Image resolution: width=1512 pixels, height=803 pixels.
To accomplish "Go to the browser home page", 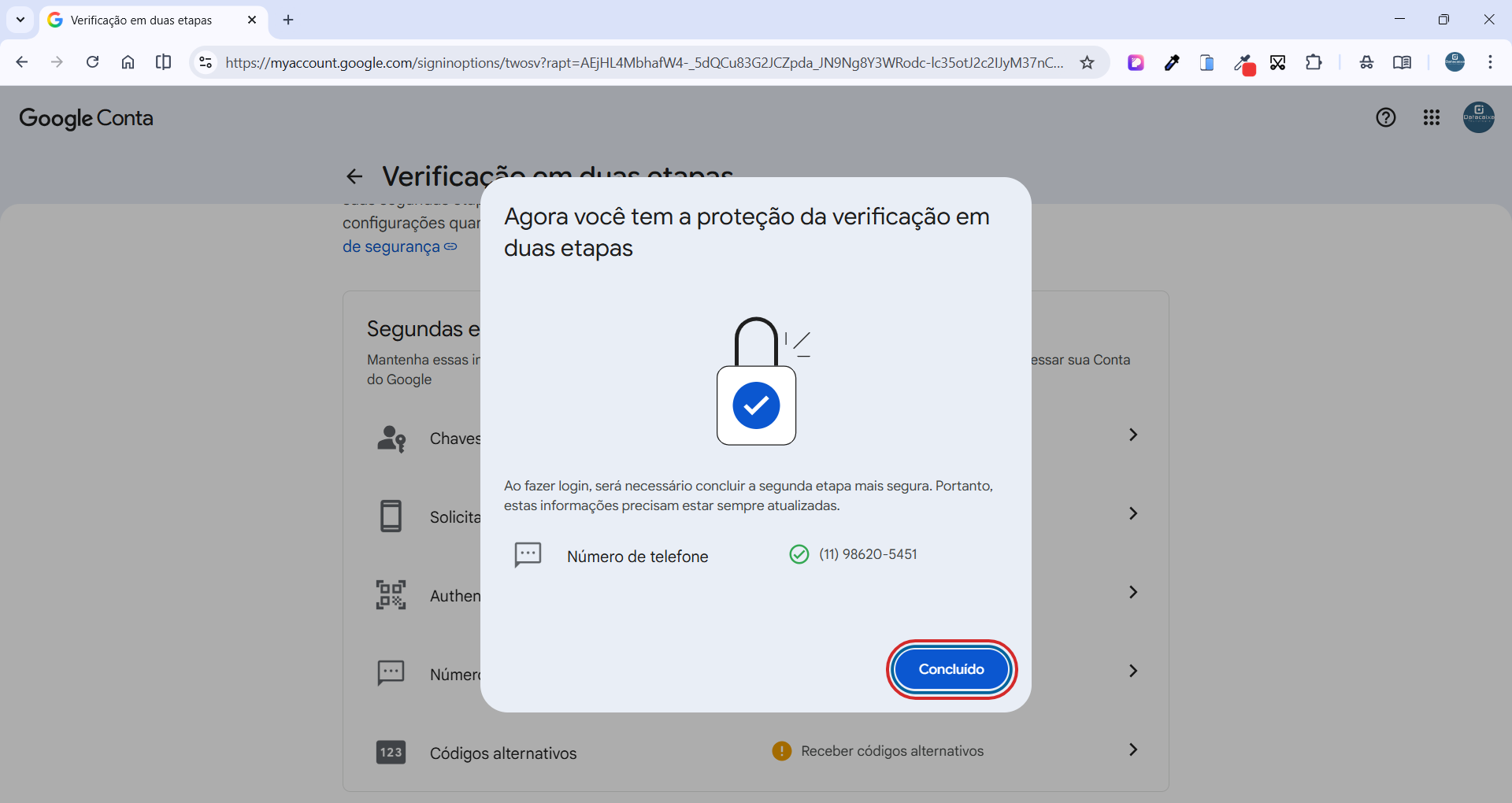I will 128,62.
